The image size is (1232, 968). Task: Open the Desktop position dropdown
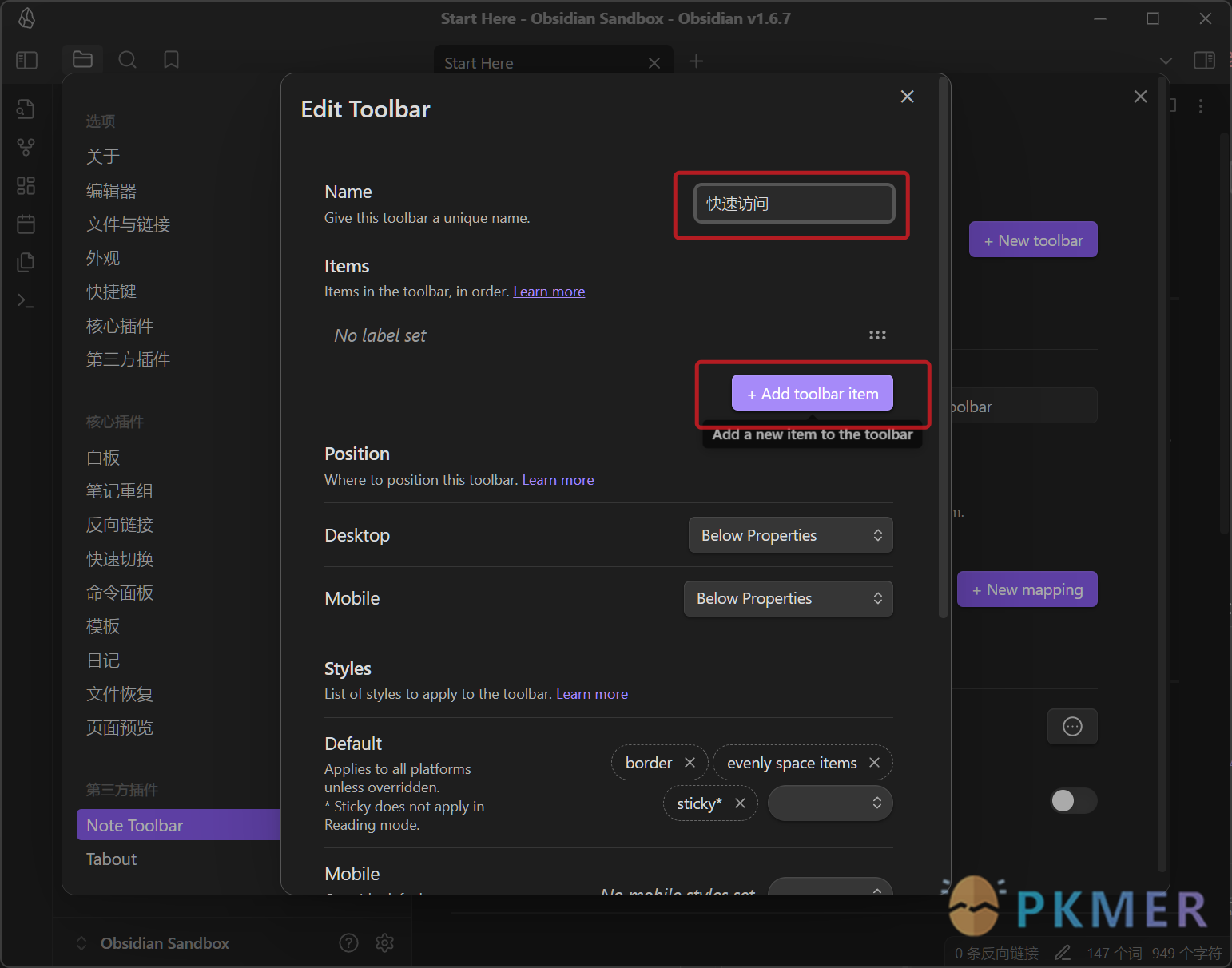point(790,535)
